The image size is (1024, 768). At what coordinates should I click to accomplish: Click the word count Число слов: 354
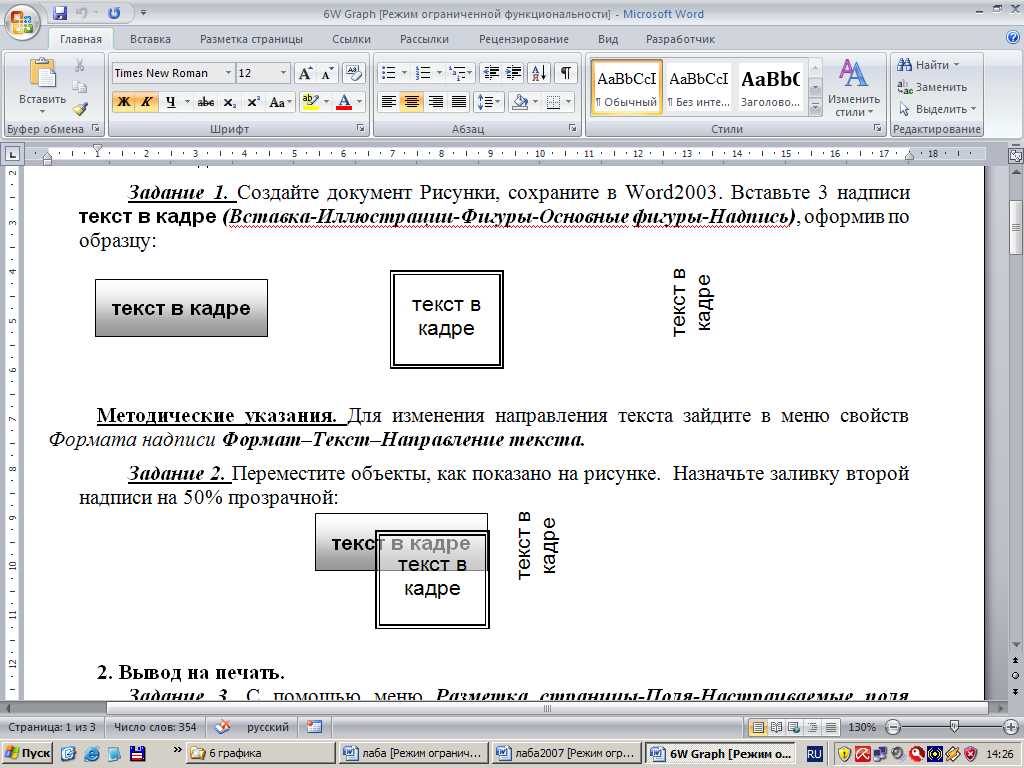[155, 727]
